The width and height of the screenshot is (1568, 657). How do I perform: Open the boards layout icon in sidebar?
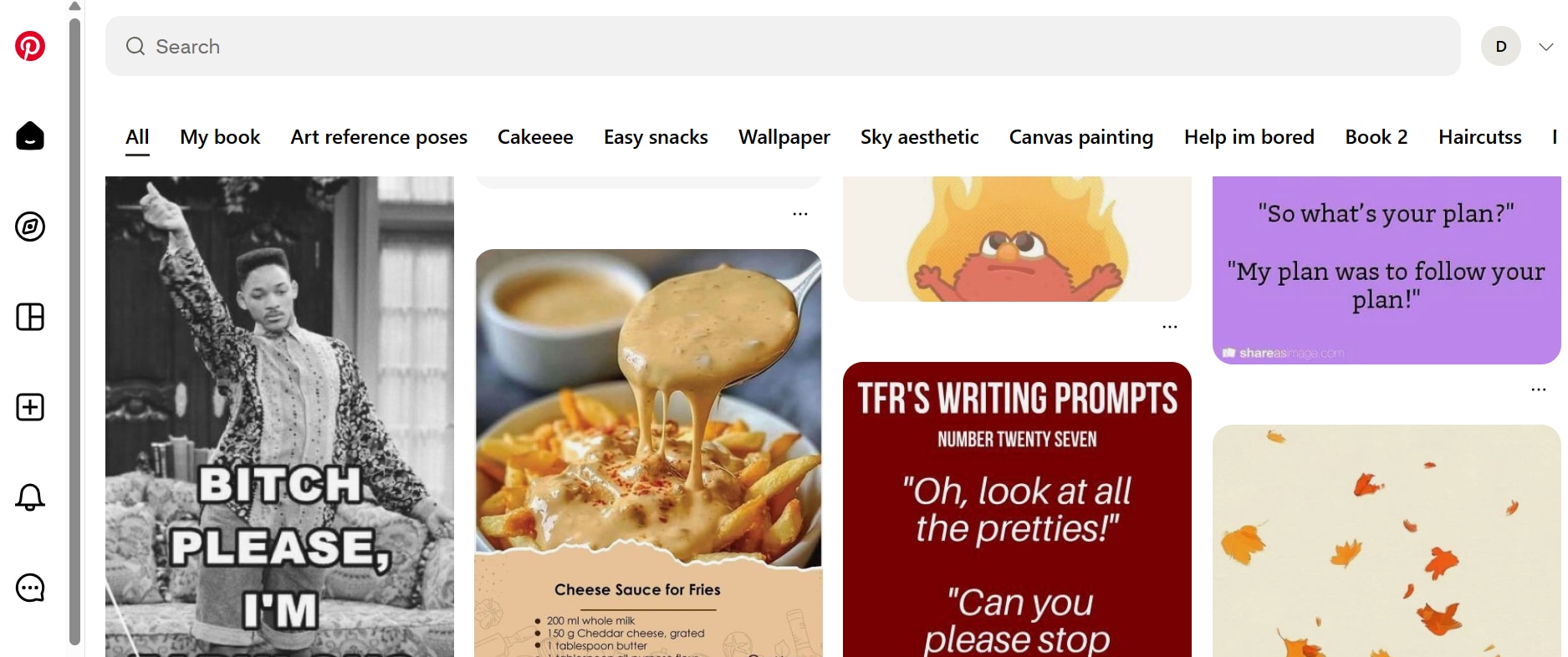point(30,317)
